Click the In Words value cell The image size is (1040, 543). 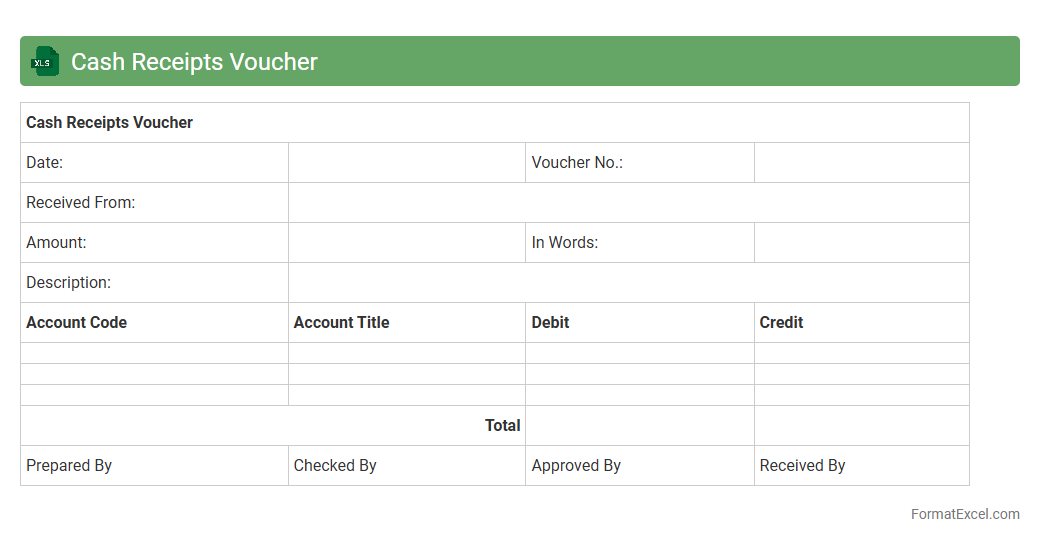click(861, 243)
